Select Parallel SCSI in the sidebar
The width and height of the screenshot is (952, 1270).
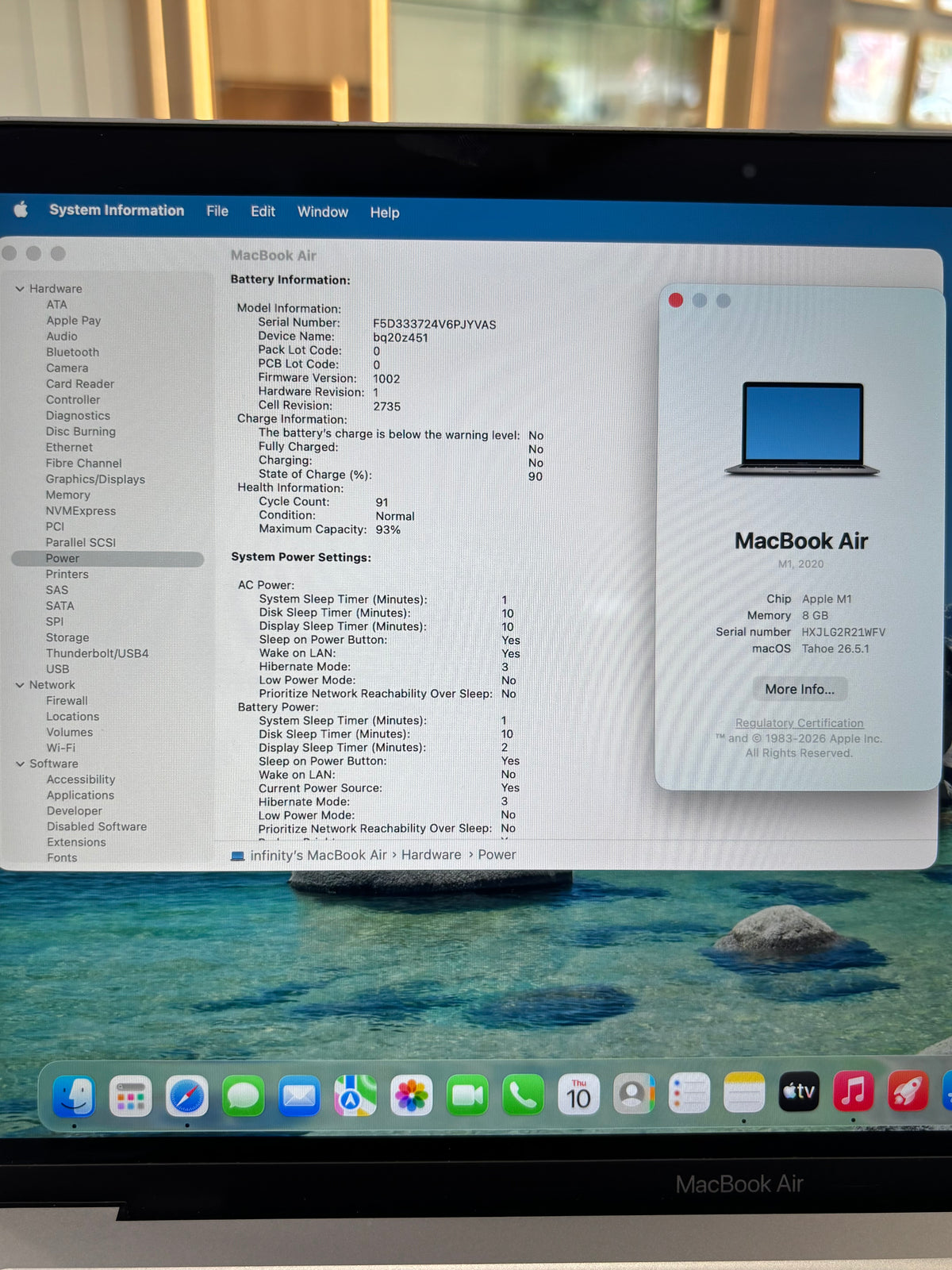pos(80,543)
